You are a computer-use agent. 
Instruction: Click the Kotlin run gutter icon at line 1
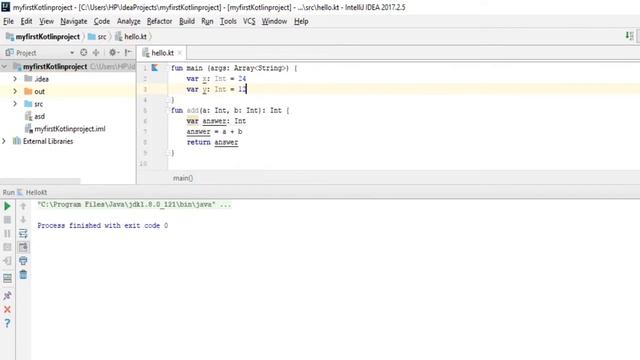[155, 68]
